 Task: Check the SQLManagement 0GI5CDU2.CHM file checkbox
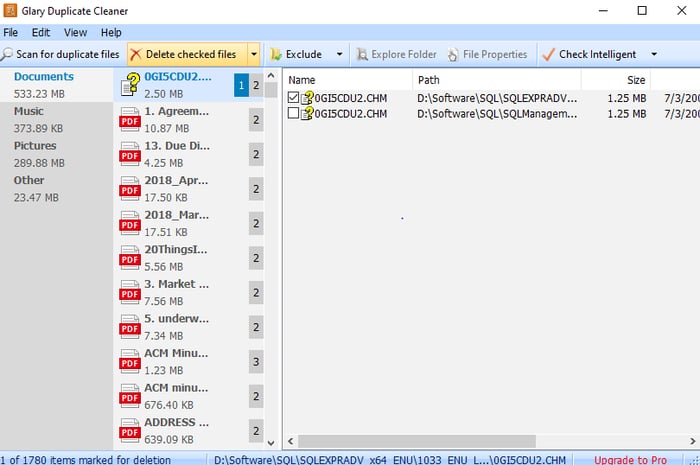[x=293, y=114]
